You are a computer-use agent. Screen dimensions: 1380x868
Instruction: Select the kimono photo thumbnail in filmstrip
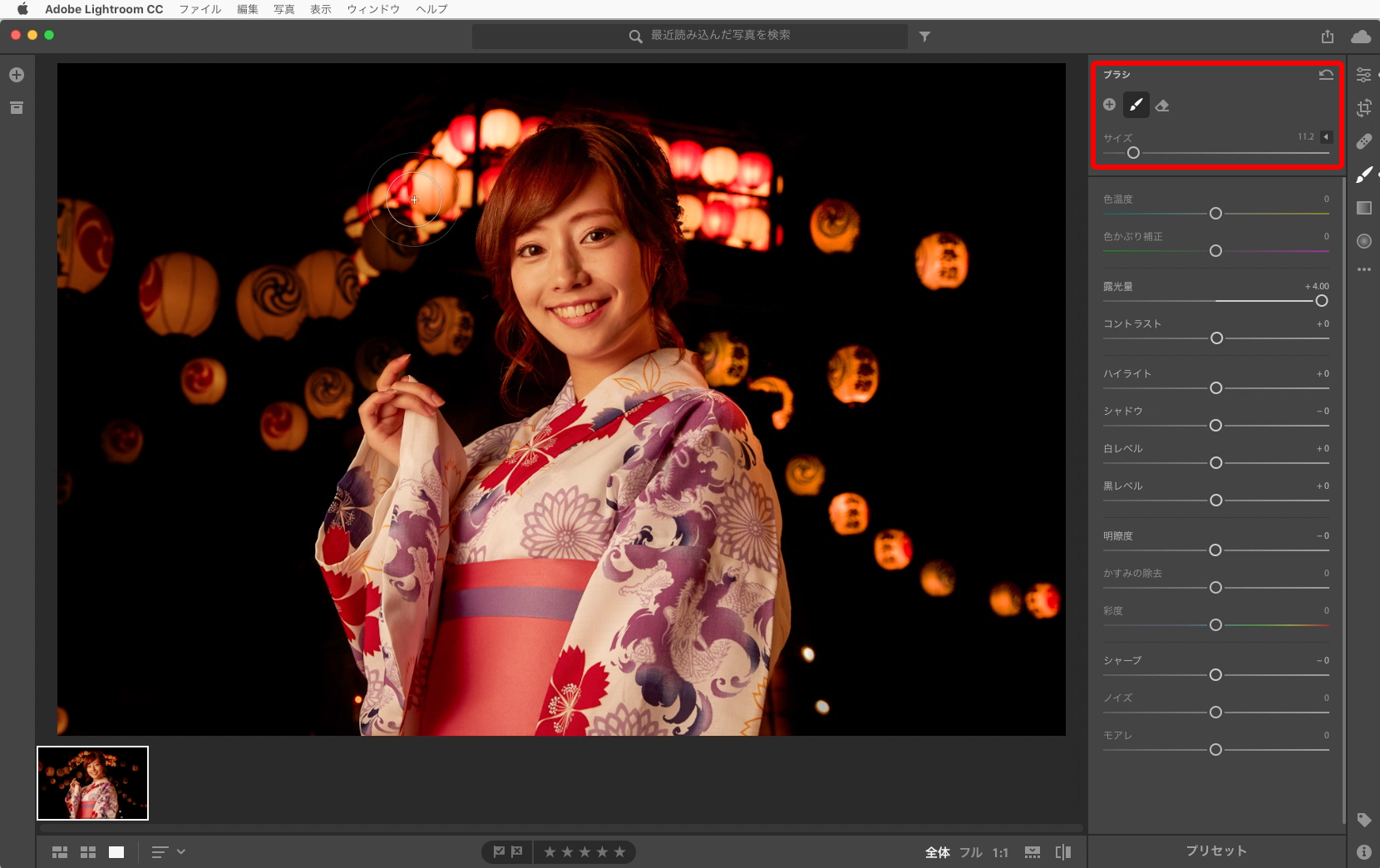[x=93, y=783]
